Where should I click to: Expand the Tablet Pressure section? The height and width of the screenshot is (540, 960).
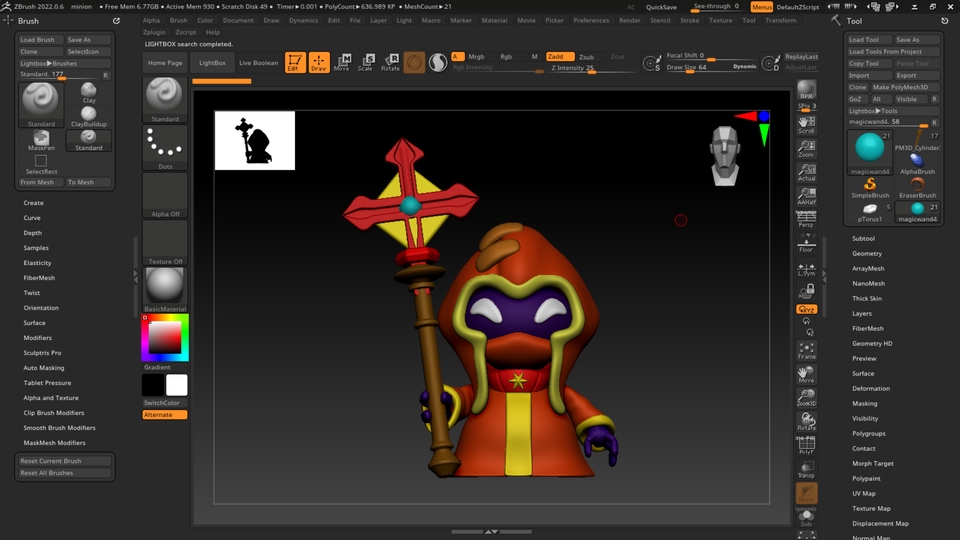click(x=47, y=383)
